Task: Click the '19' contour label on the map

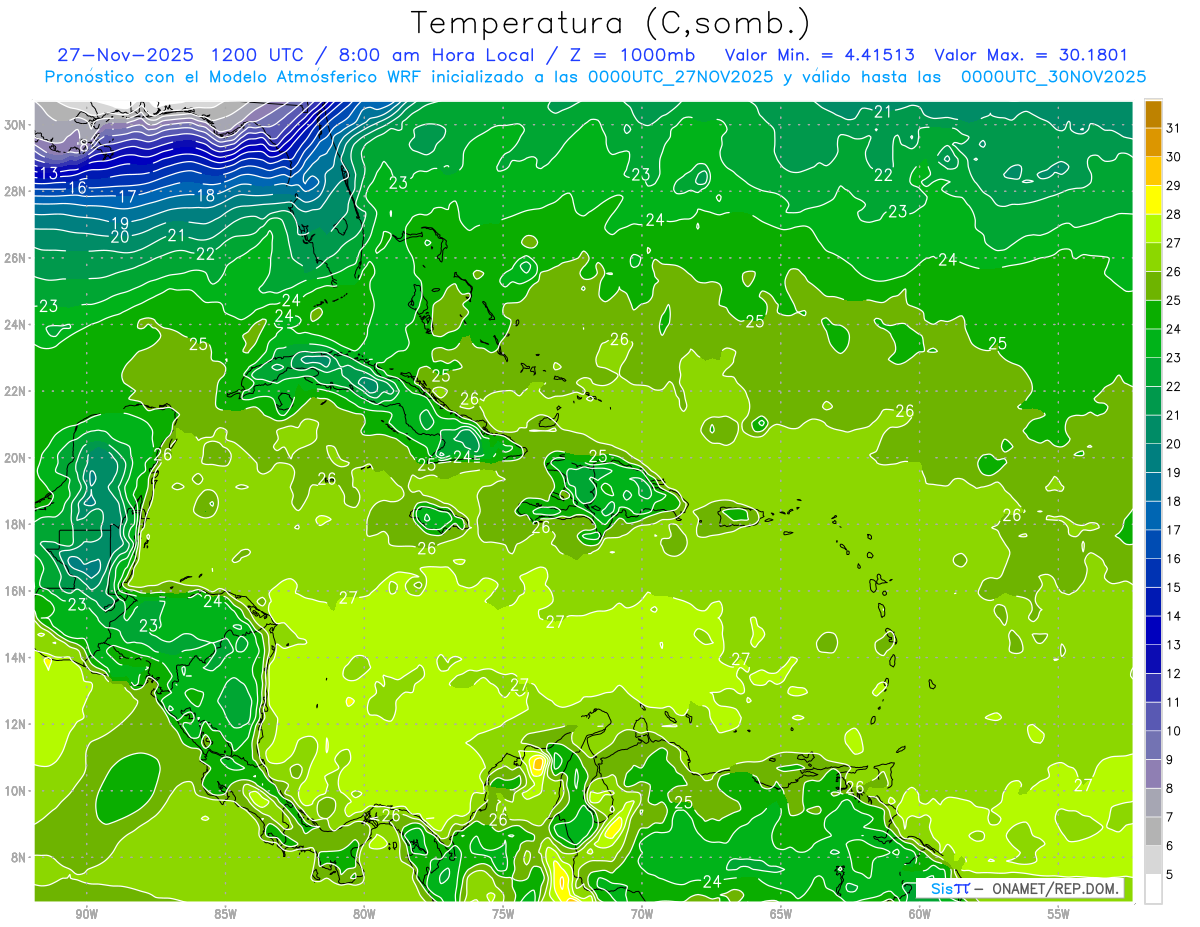Action: click(x=119, y=223)
